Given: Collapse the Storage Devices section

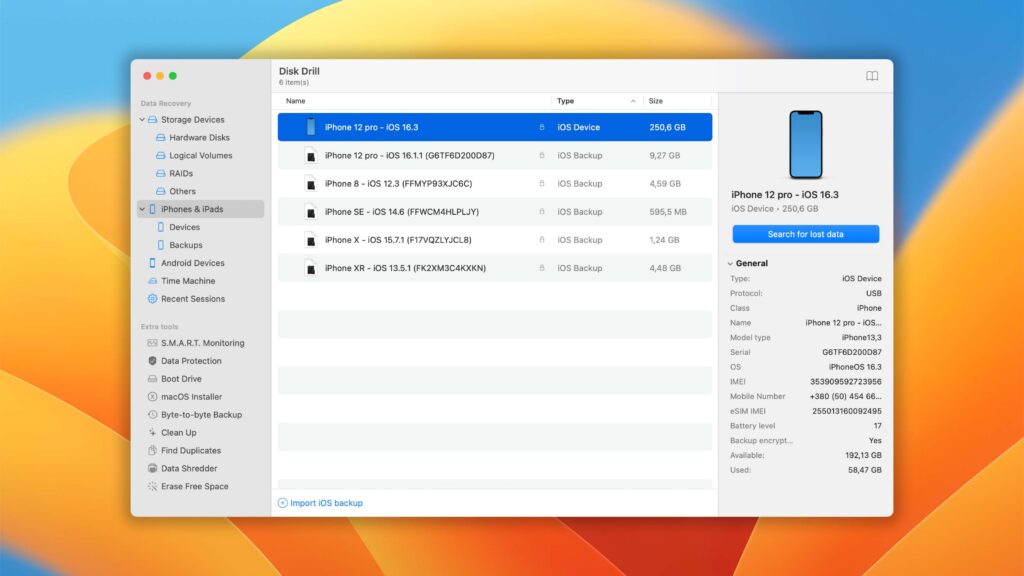Looking at the screenshot, I should (x=142, y=119).
